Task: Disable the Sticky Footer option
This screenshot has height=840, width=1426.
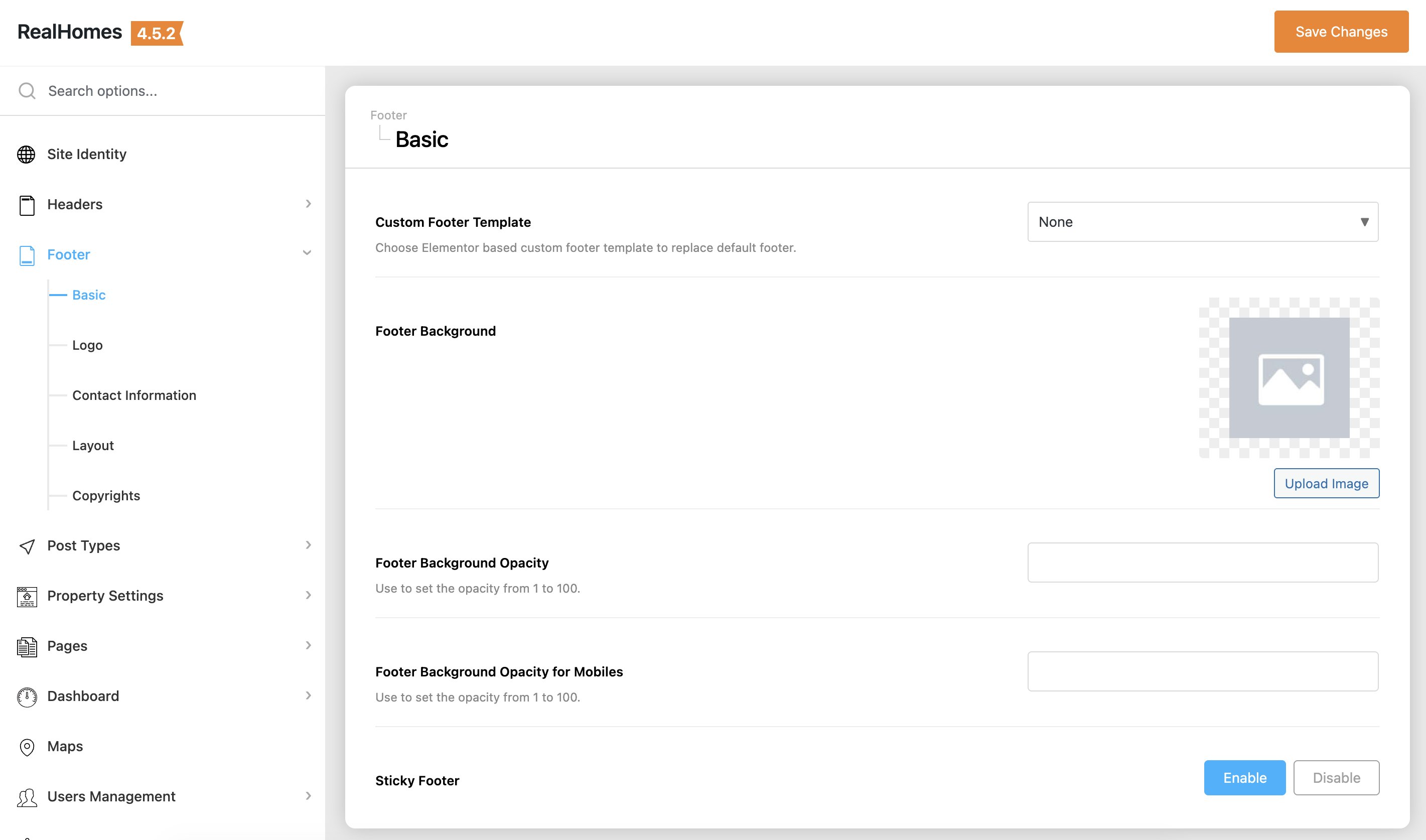Action: [x=1336, y=778]
